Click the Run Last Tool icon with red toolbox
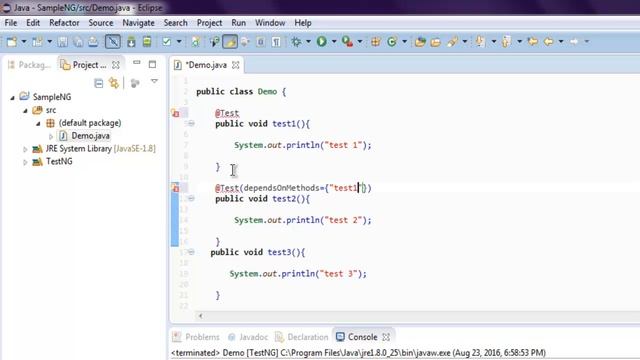The height and width of the screenshot is (360, 640). (x=347, y=41)
